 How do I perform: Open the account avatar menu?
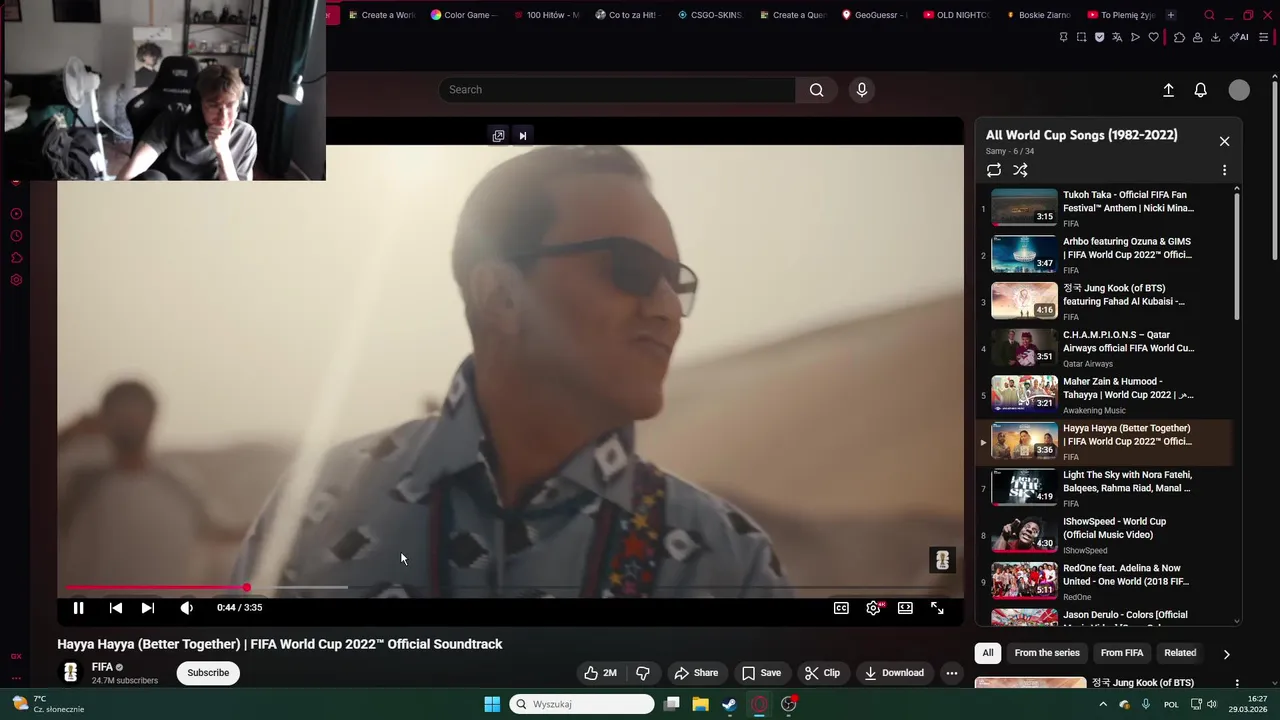(x=1239, y=90)
